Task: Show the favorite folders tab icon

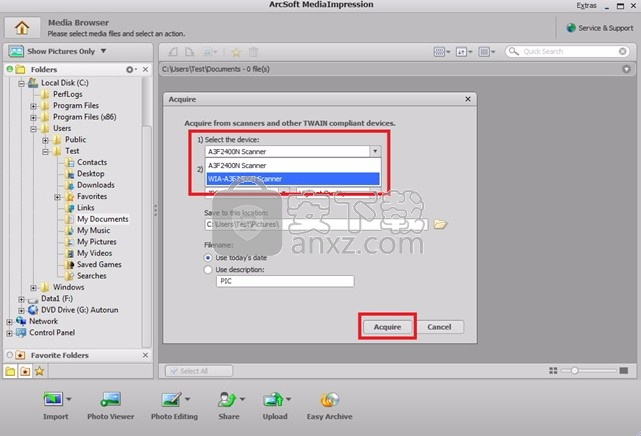Action: coord(25,371)
